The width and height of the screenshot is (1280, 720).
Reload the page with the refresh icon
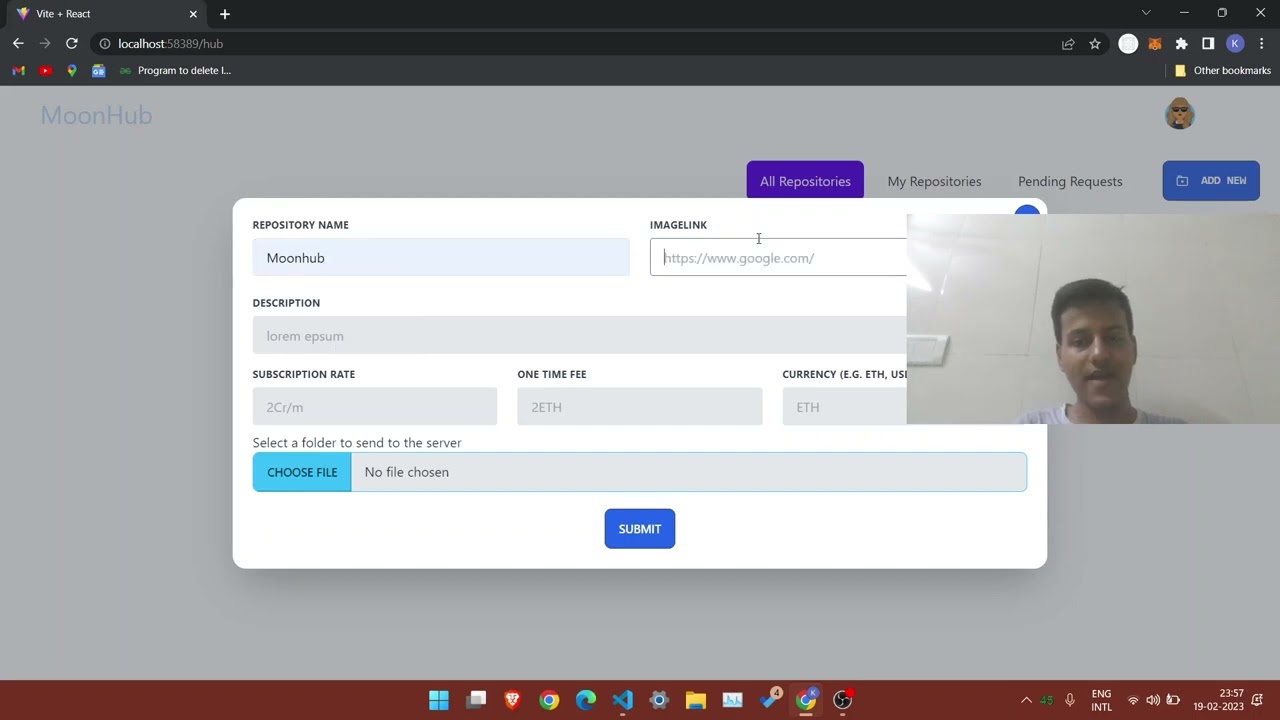pos(72,44)
